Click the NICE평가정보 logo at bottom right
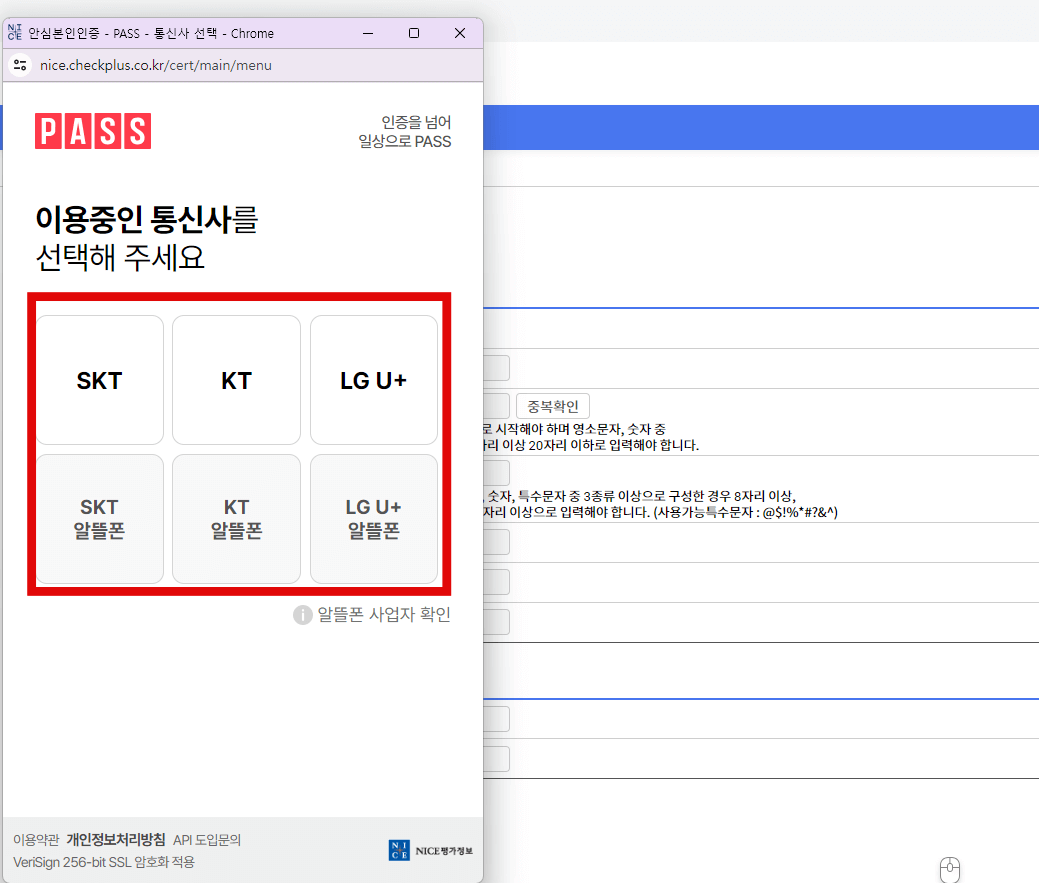1039x883 pixels. (430, 850)
